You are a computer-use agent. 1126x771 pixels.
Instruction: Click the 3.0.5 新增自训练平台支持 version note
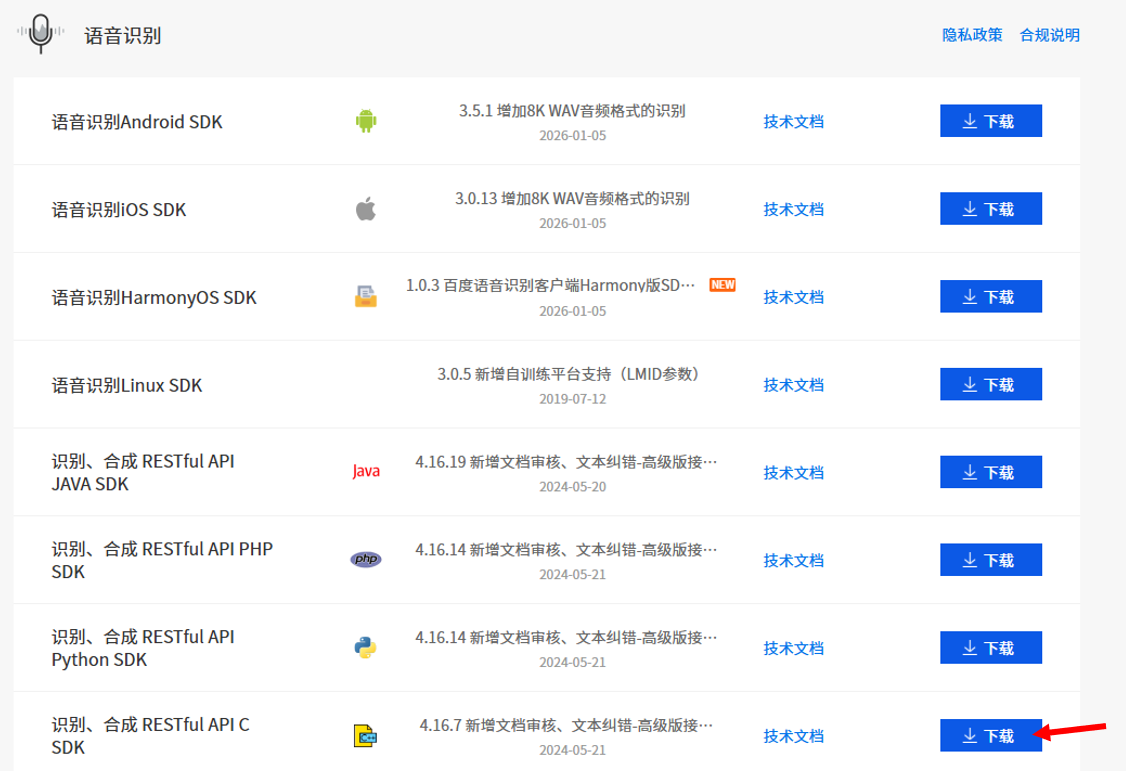568,374
